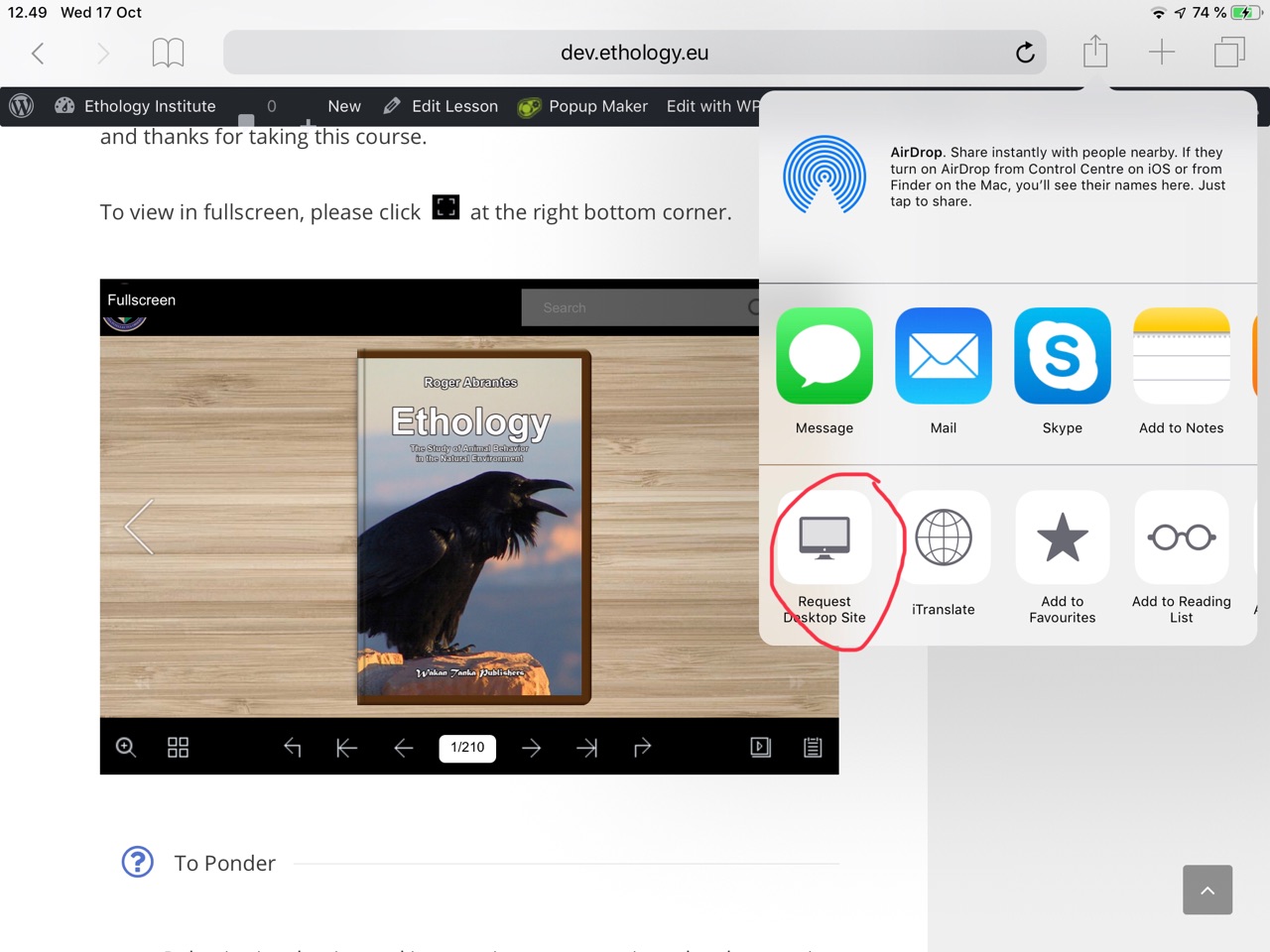The height and width of the screenshot is (952, 1270).
Task: Click the zoom magnifier in flipbook toolbar
Action: 126,747
